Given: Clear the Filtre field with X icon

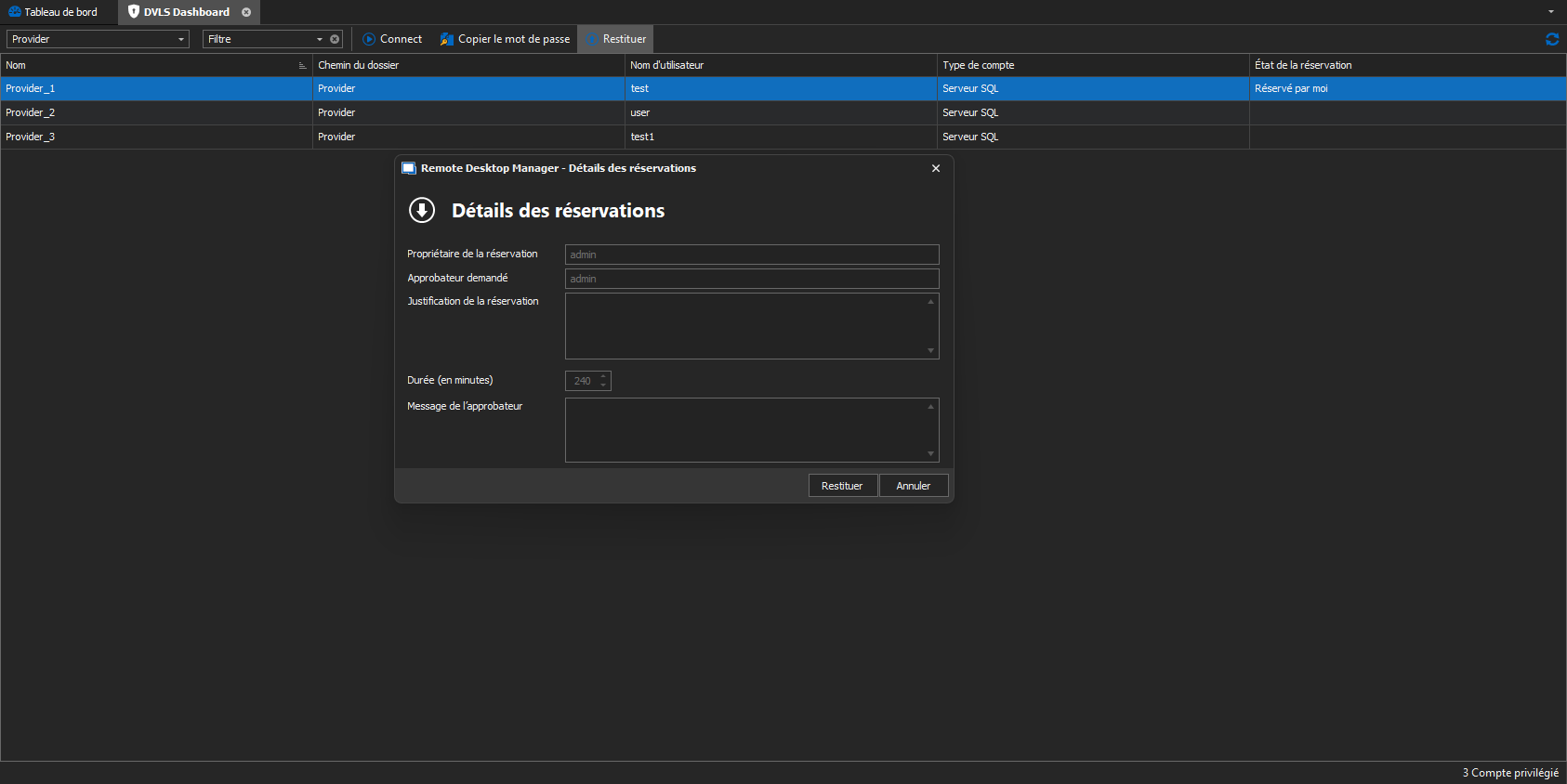Looking at the screenshot, I should (335, 39).
